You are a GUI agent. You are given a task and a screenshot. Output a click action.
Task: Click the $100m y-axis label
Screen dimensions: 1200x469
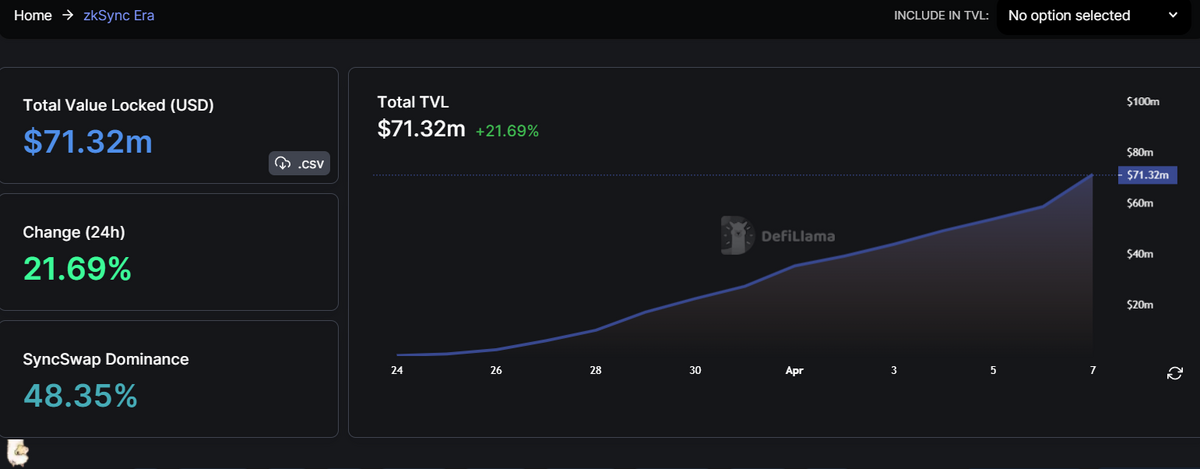pyautogui.click(x=1142, y=102)
